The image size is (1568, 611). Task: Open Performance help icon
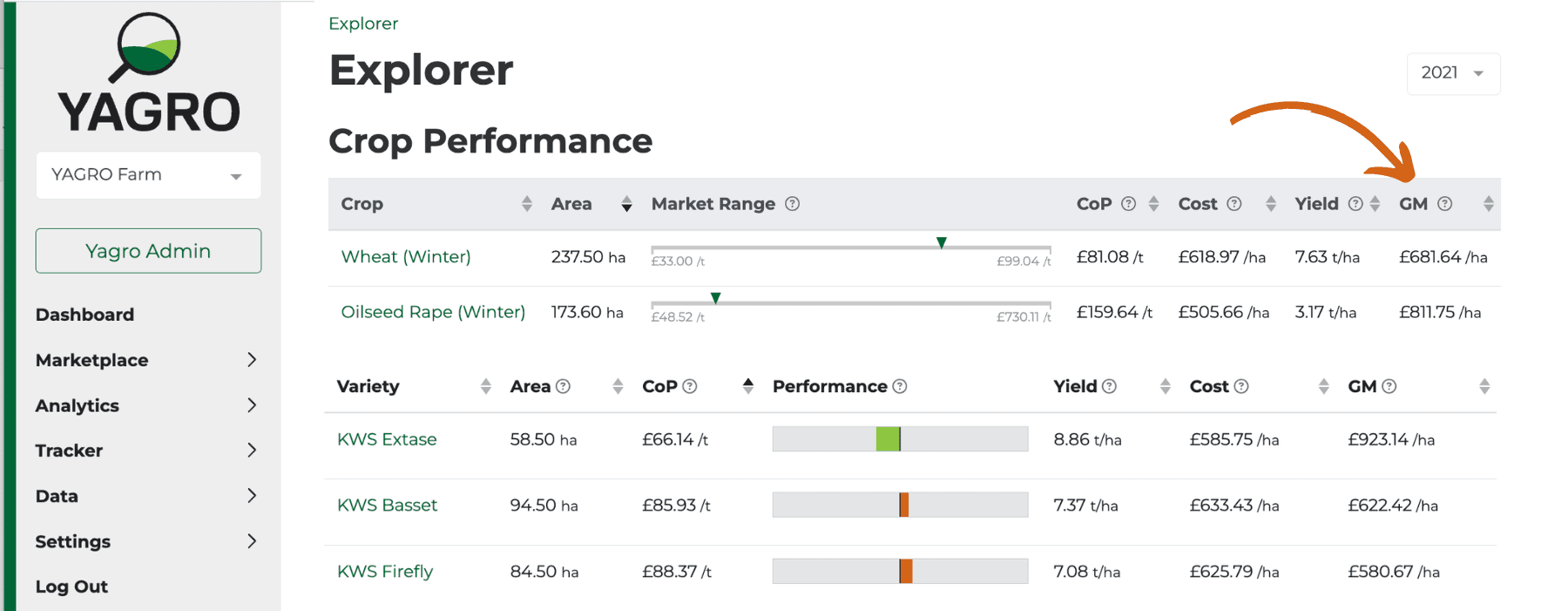900,386
